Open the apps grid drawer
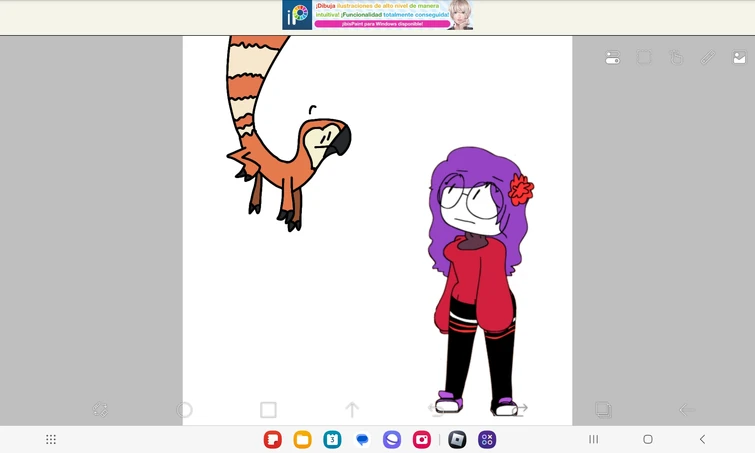This screenshot has height=453, width=755. click(x=51, y=439)
